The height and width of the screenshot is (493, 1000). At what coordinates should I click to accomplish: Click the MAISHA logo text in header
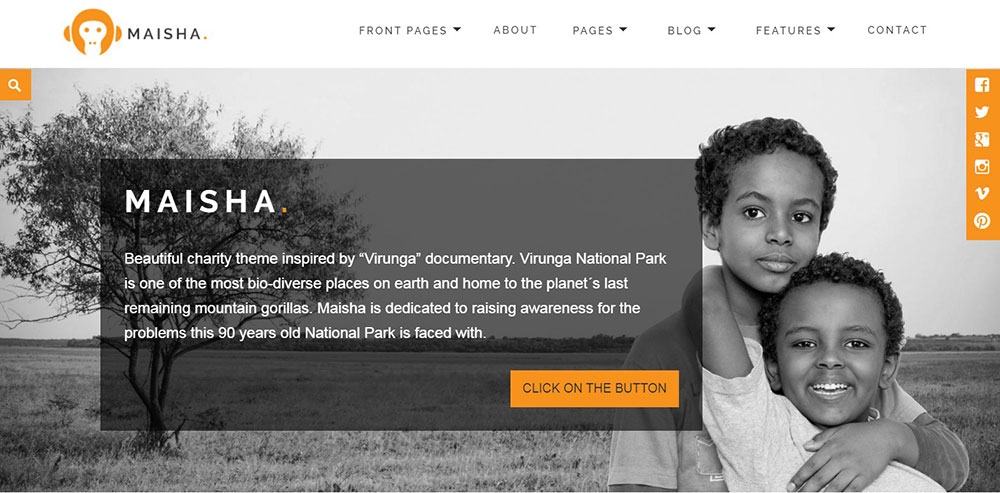click(x=167, y=34)
